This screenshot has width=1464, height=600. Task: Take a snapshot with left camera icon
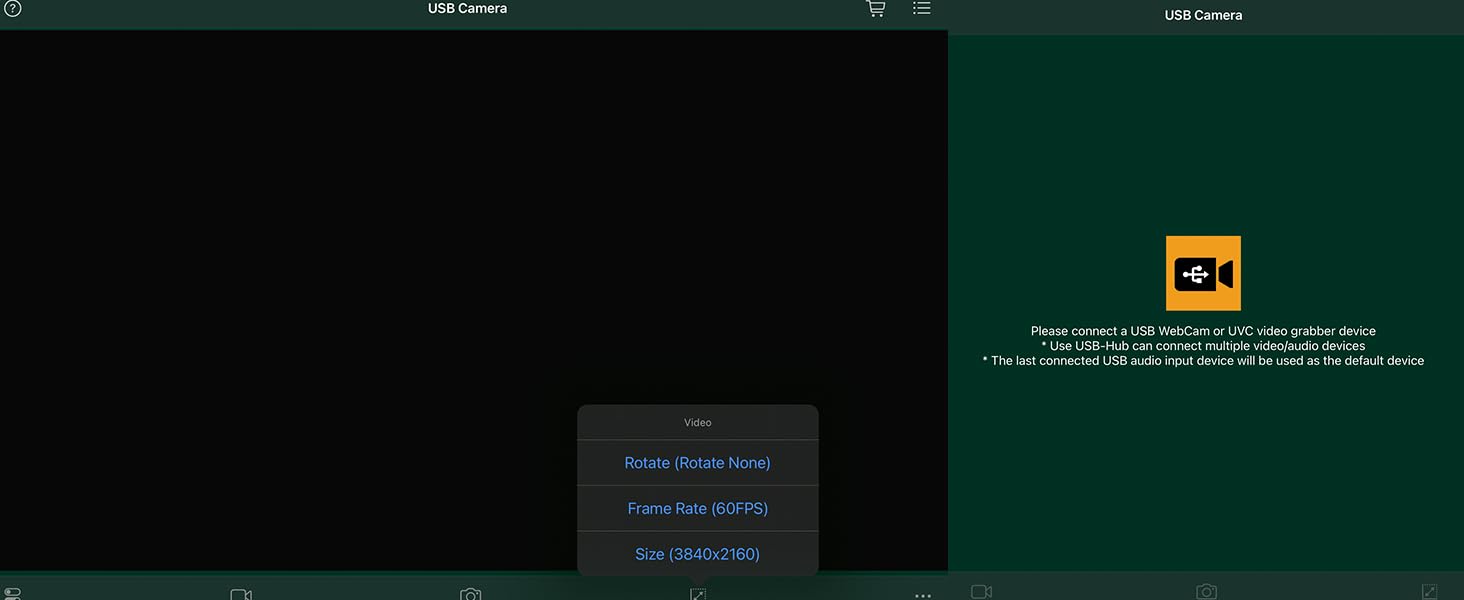point(471,594)
